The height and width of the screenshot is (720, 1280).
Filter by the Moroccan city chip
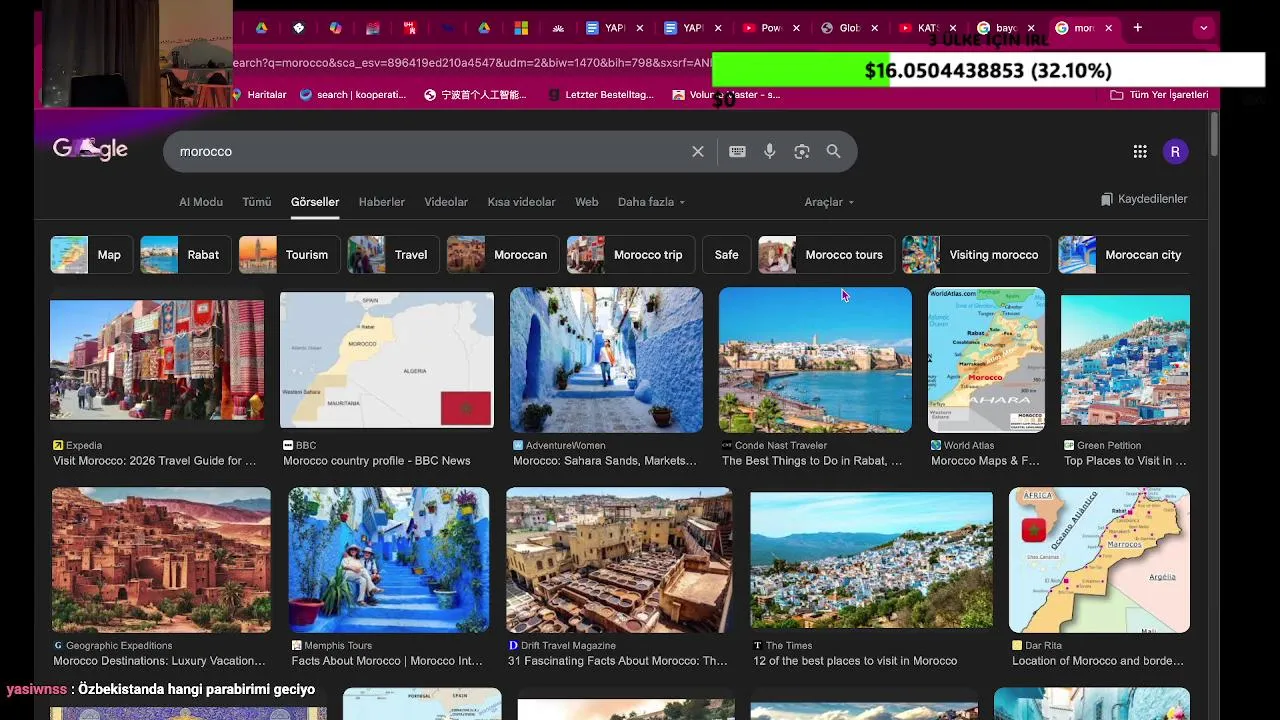coord(1125,255)
